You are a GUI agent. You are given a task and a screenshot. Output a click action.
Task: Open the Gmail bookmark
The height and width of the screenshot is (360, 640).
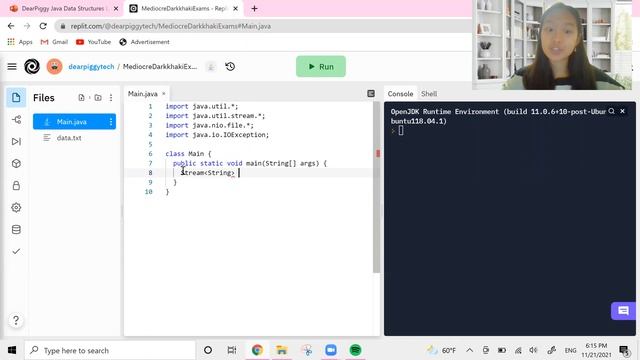pyautogui.click(x=54, y=42)
